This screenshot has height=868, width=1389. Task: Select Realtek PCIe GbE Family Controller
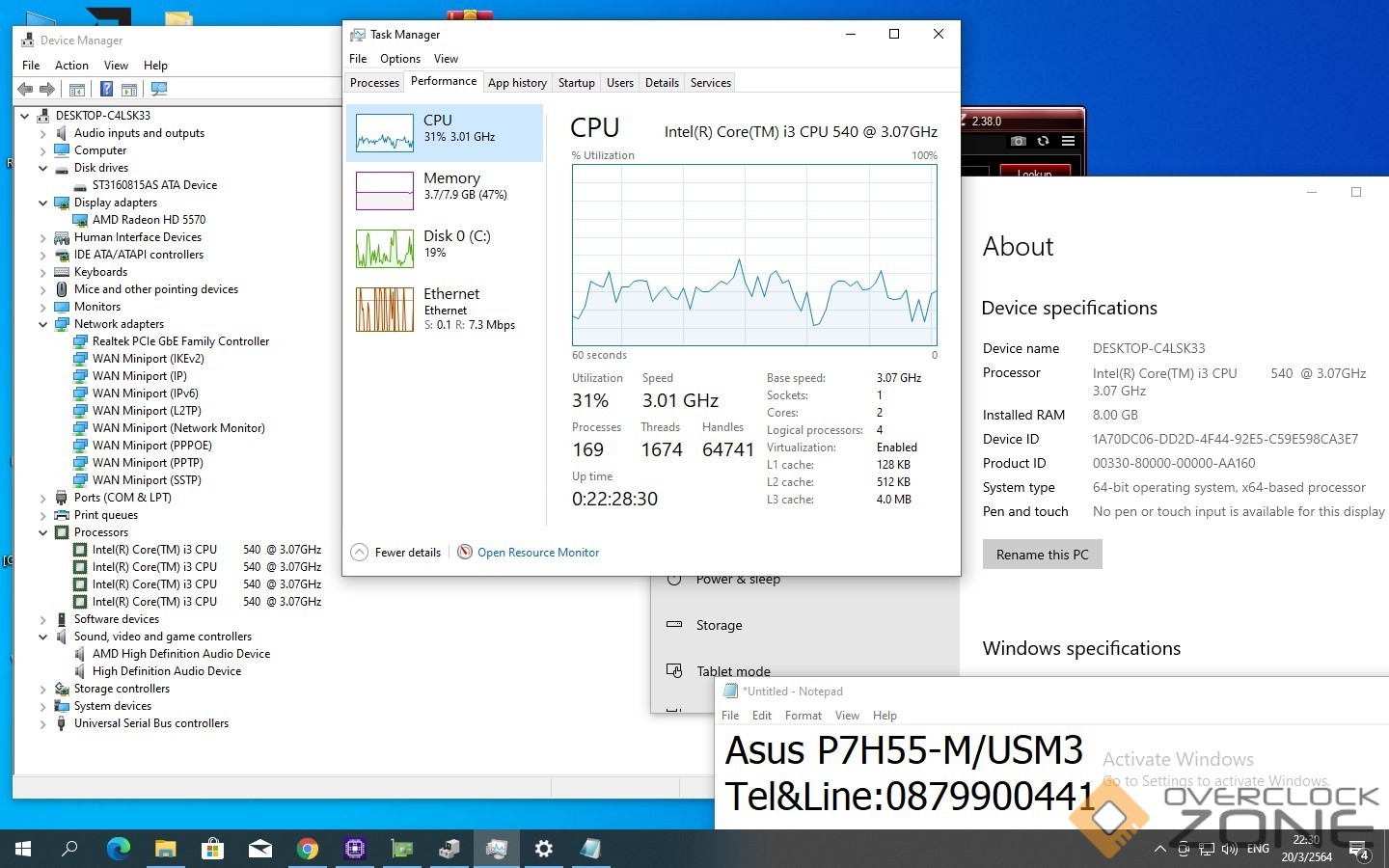pyautogui.click(x=180, y=341)
